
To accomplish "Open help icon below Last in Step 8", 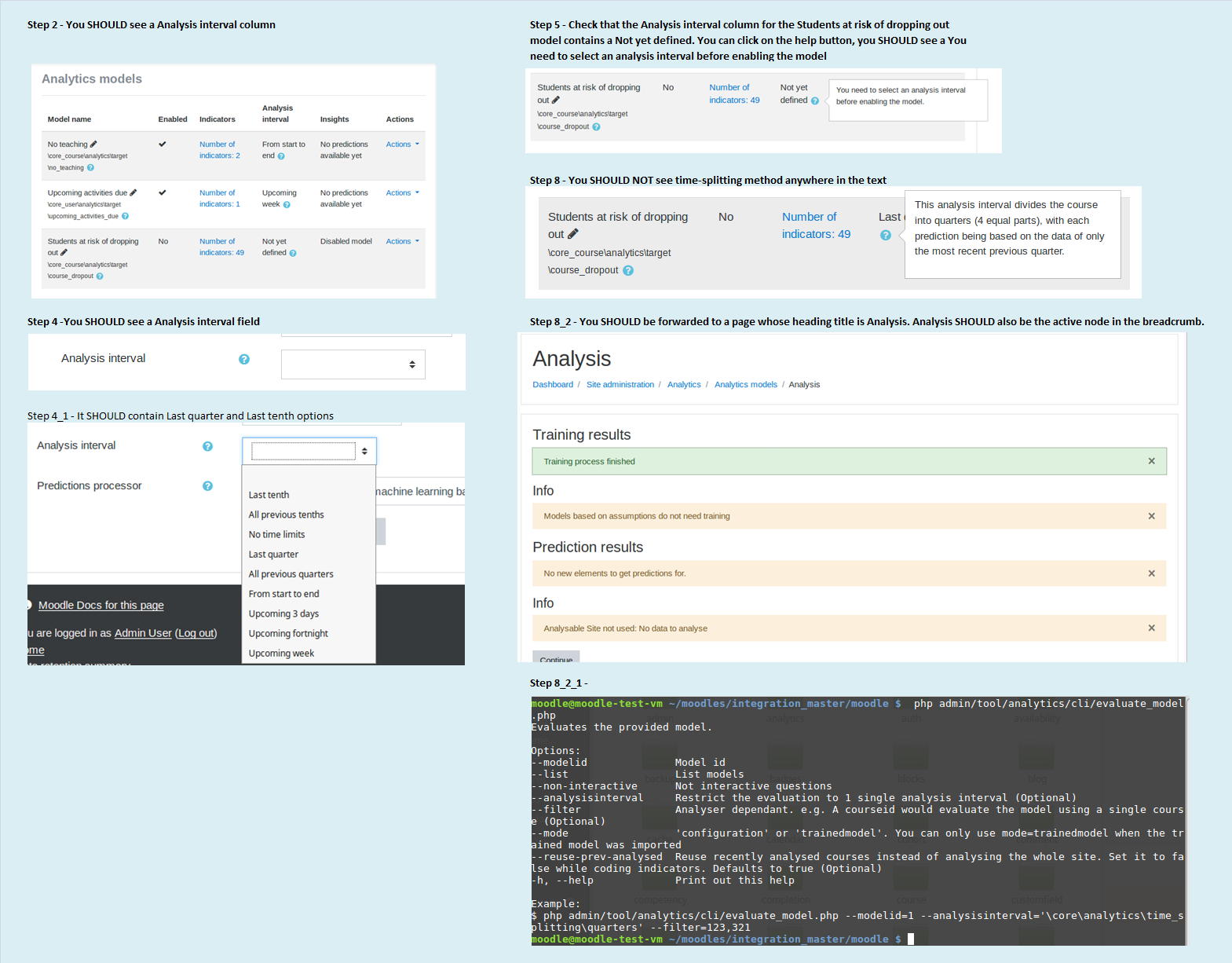I will click(x=886, y=235).
